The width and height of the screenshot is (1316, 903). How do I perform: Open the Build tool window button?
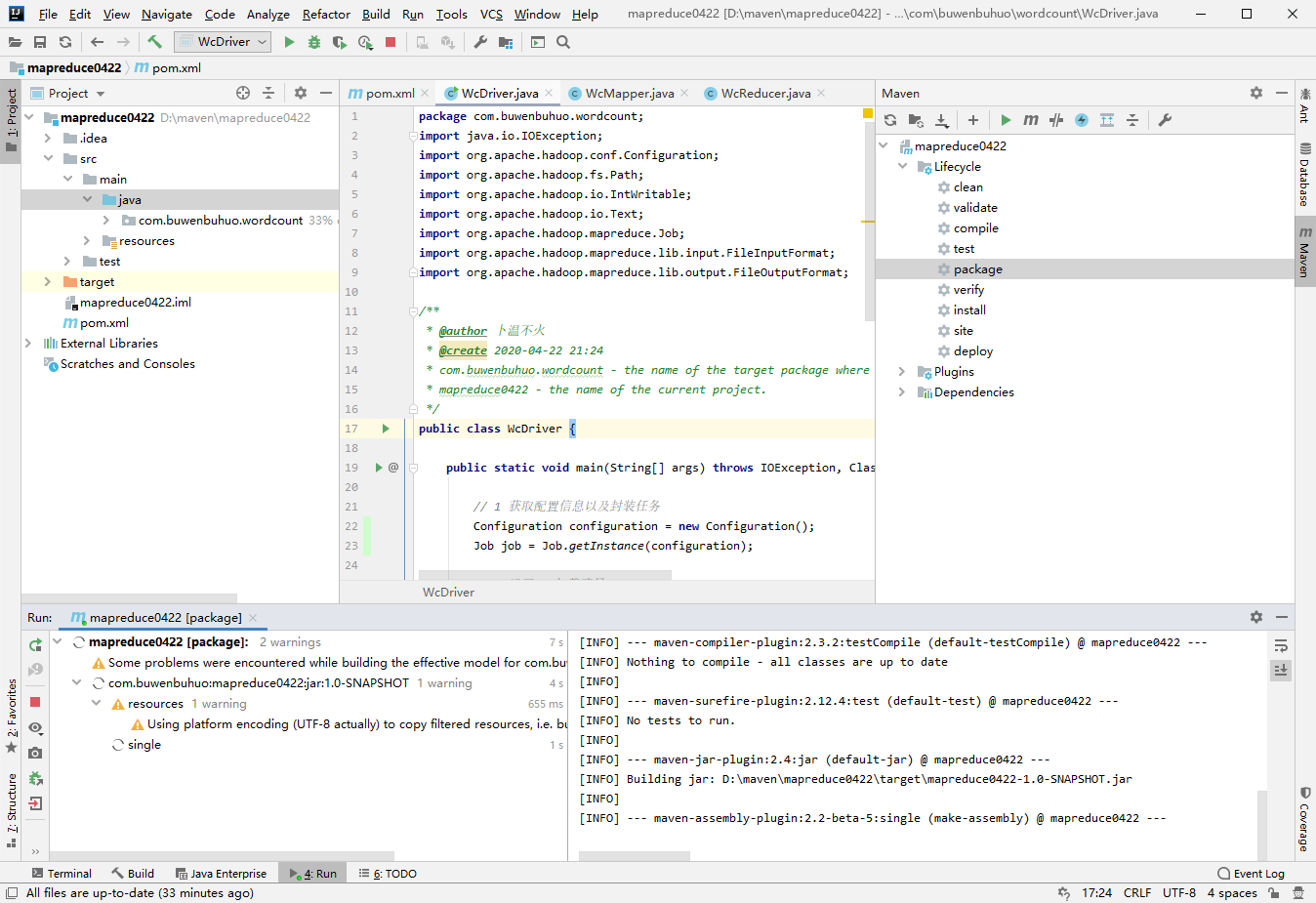133,874
